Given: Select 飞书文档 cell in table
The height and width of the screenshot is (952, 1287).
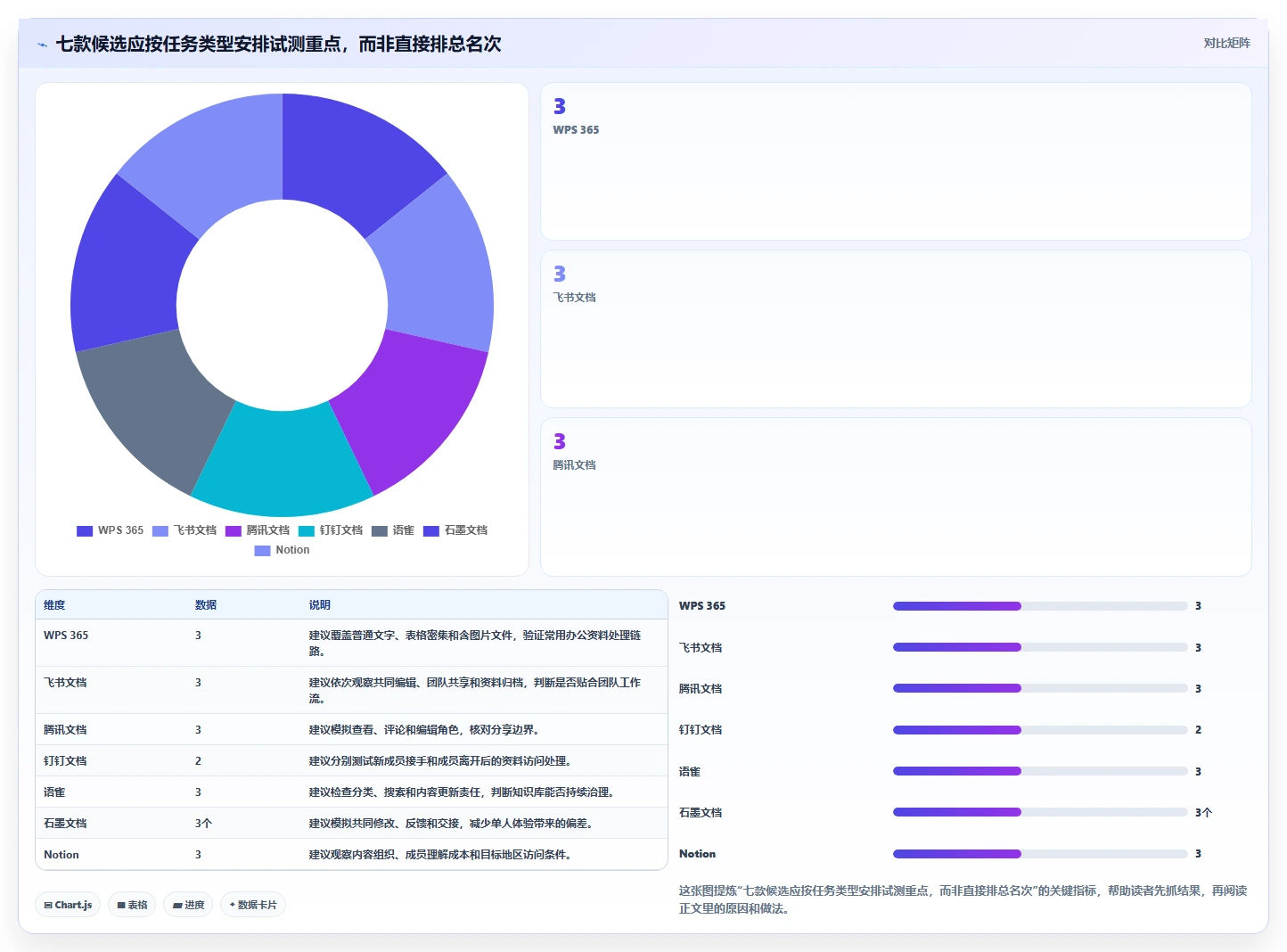Looking at the screenshot, I should [65, 683].
